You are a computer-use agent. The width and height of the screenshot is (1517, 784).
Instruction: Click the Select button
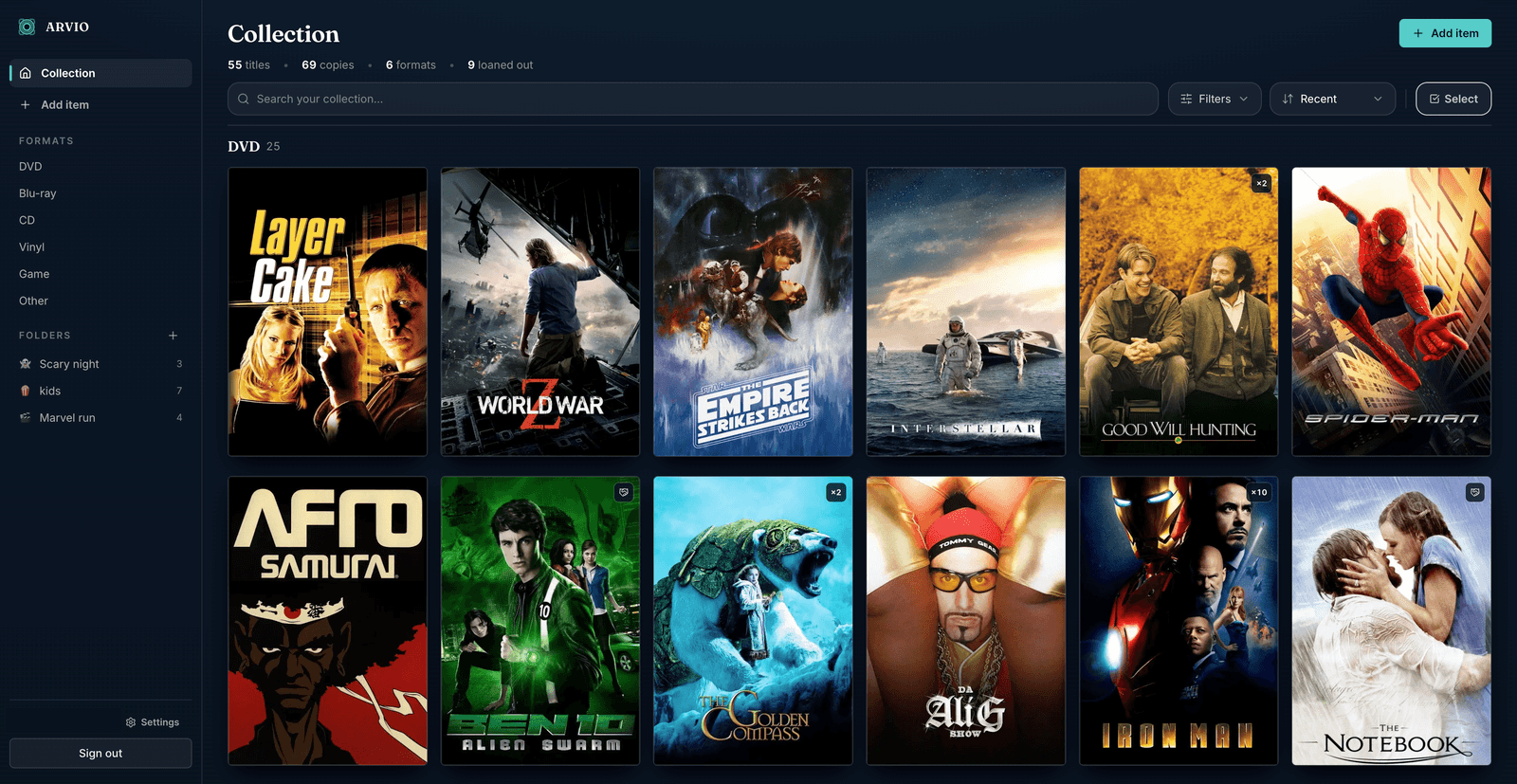click(1453, 99)
